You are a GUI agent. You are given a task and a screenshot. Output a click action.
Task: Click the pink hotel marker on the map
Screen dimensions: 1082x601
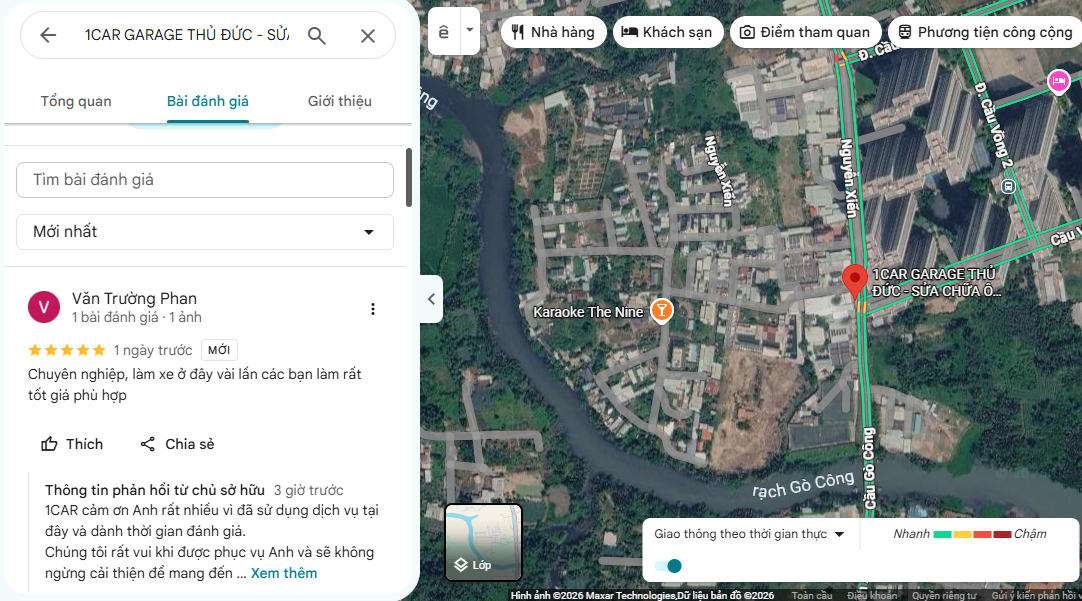(x=1059, y=81)
